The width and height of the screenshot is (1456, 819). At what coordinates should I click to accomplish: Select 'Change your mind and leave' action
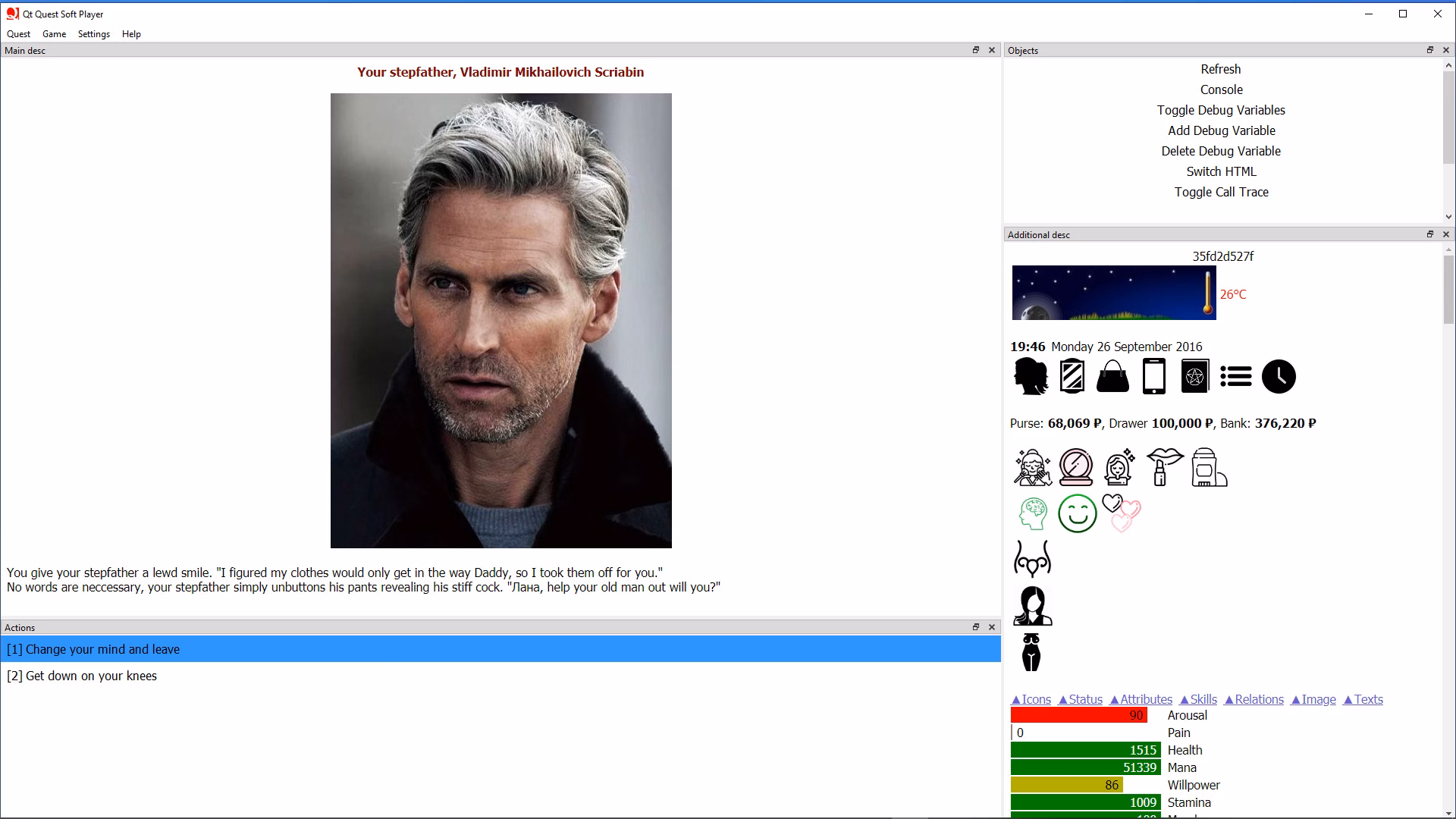[x=102, y=649]
